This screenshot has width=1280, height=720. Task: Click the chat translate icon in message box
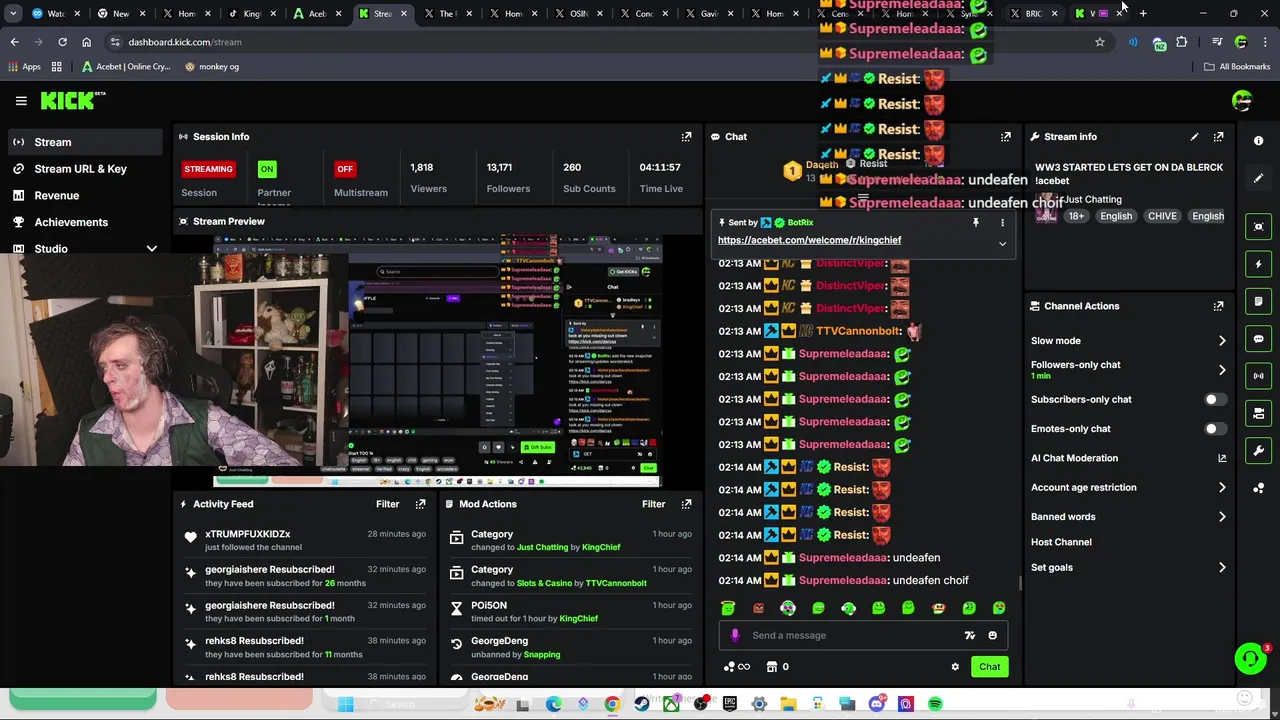(x=969, y=635)
